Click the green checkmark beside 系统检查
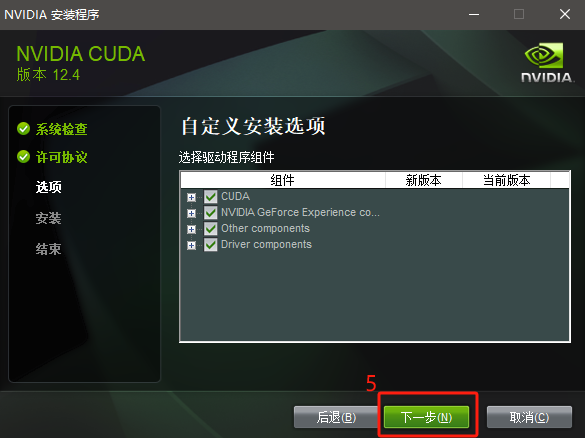 24,128
